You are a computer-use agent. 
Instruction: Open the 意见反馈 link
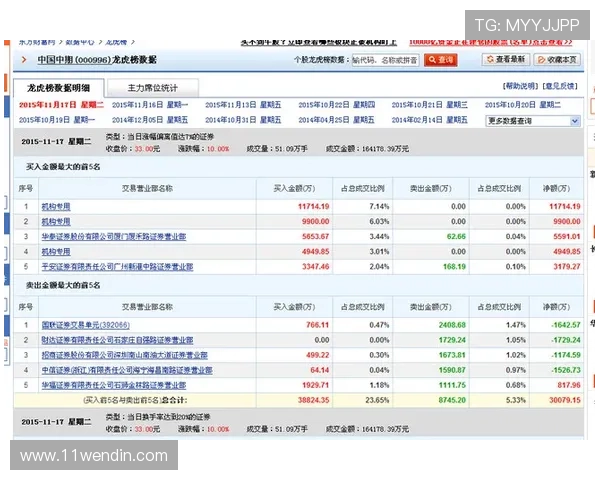tap(560, 86)
